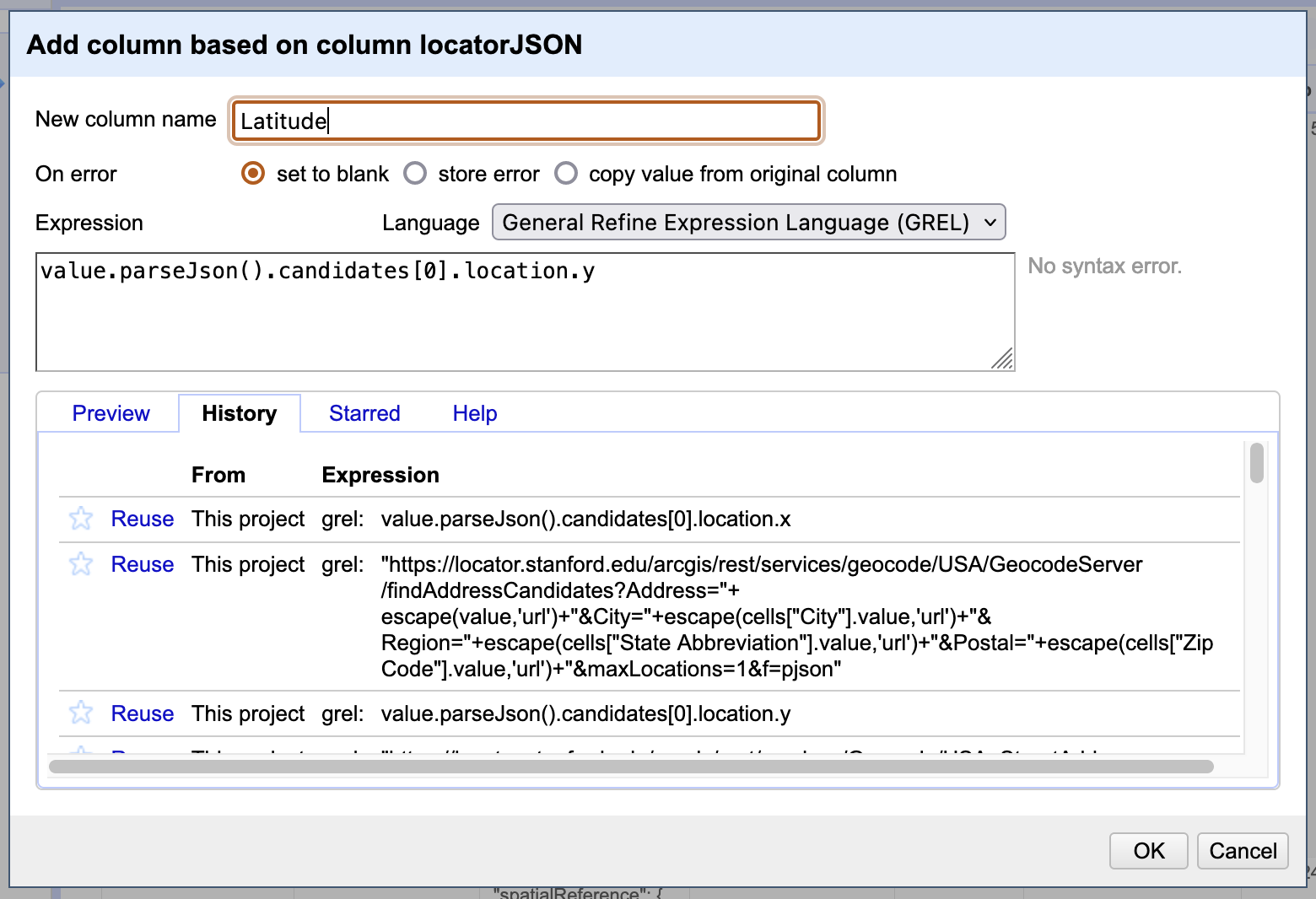Click inside the GREL expression text area

[523, 312]
